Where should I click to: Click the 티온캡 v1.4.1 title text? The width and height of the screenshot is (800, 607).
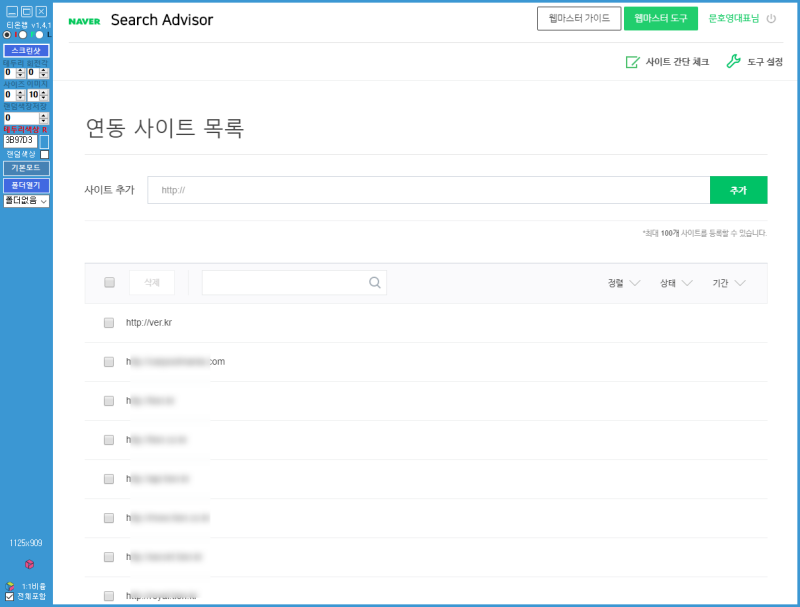coord(29,25)
